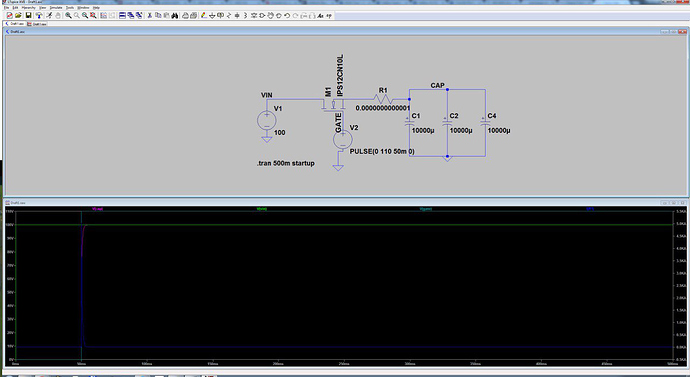This screenshot has height=377, width=690.
Task: Open the File menu
Action: pos(7,7)
